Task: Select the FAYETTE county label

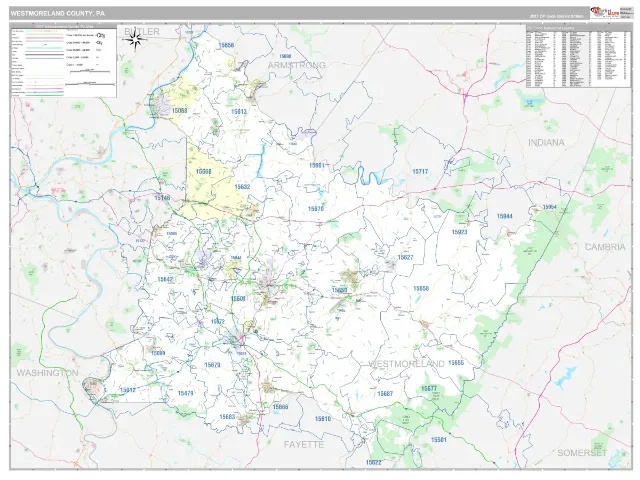Action: tap(304, 444)
